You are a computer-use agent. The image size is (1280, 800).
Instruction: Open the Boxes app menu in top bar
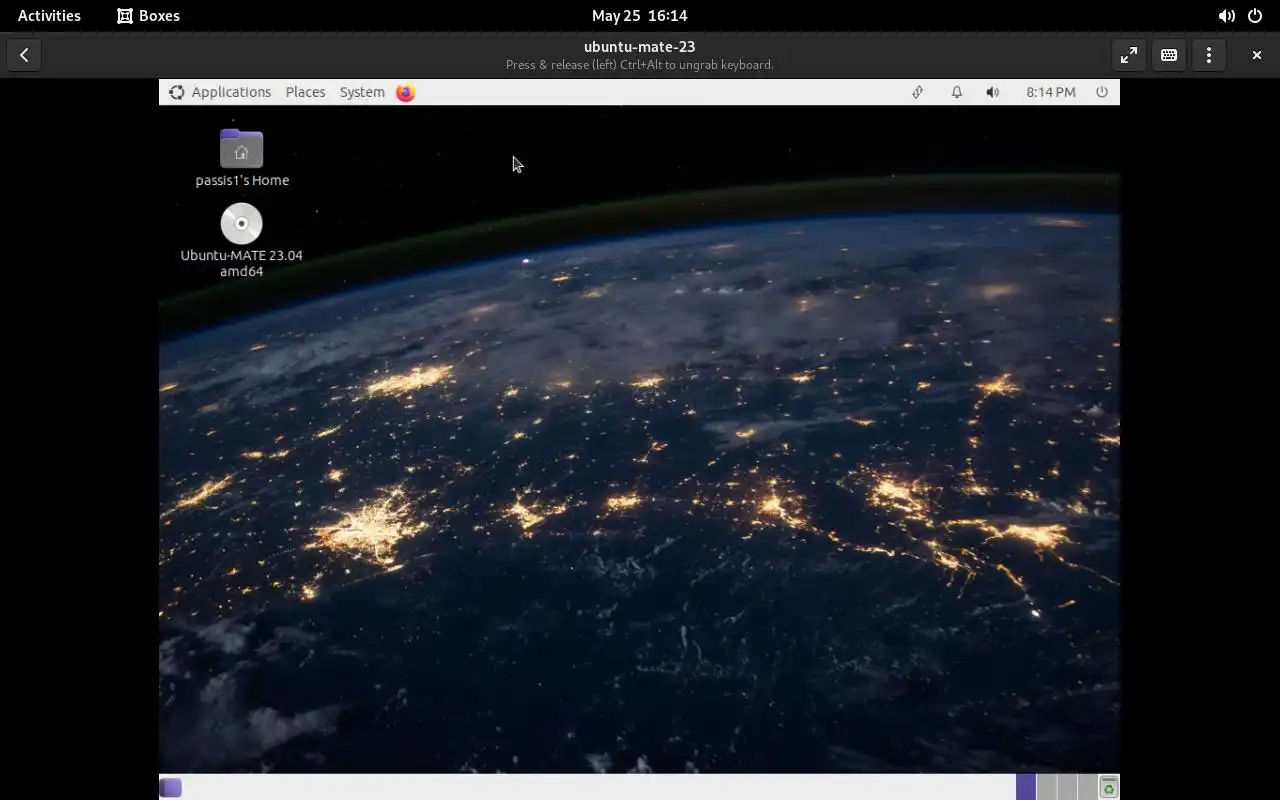[x=148, y=15]
